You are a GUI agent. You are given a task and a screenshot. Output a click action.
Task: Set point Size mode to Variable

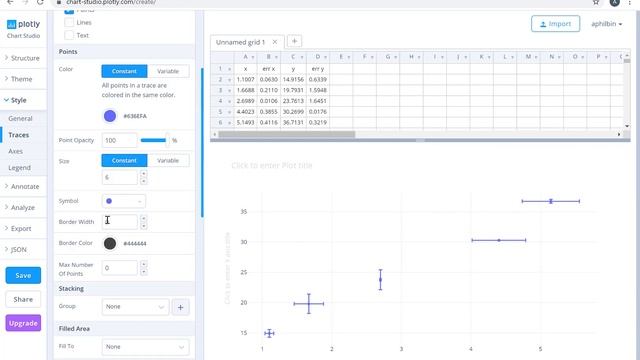pos(168,160)
